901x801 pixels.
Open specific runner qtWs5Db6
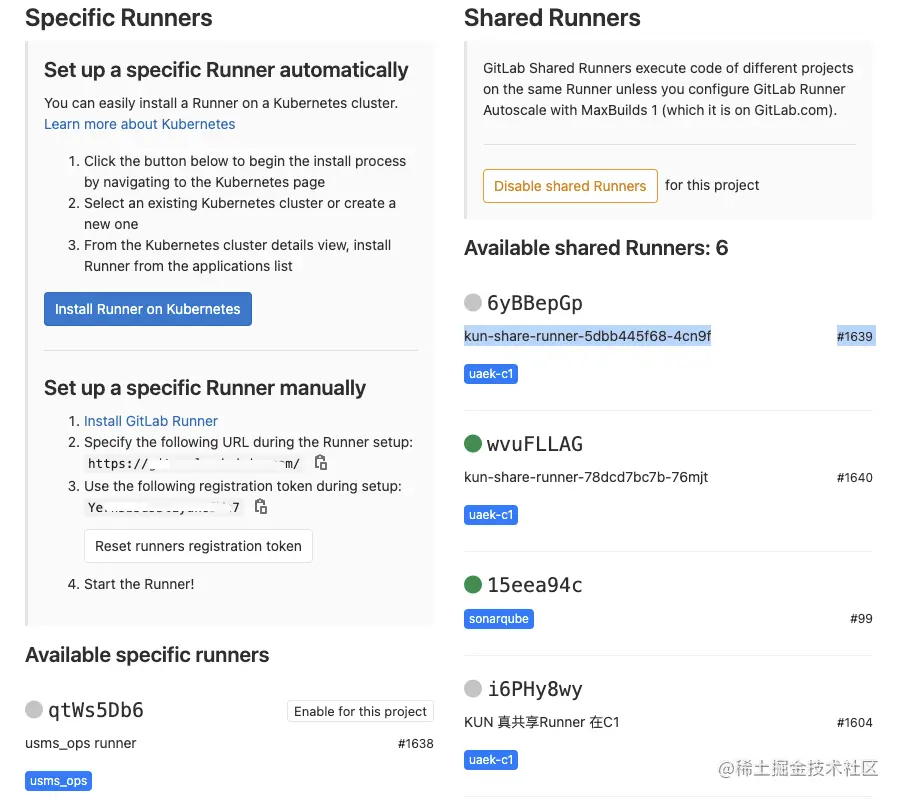click(95, 710)
